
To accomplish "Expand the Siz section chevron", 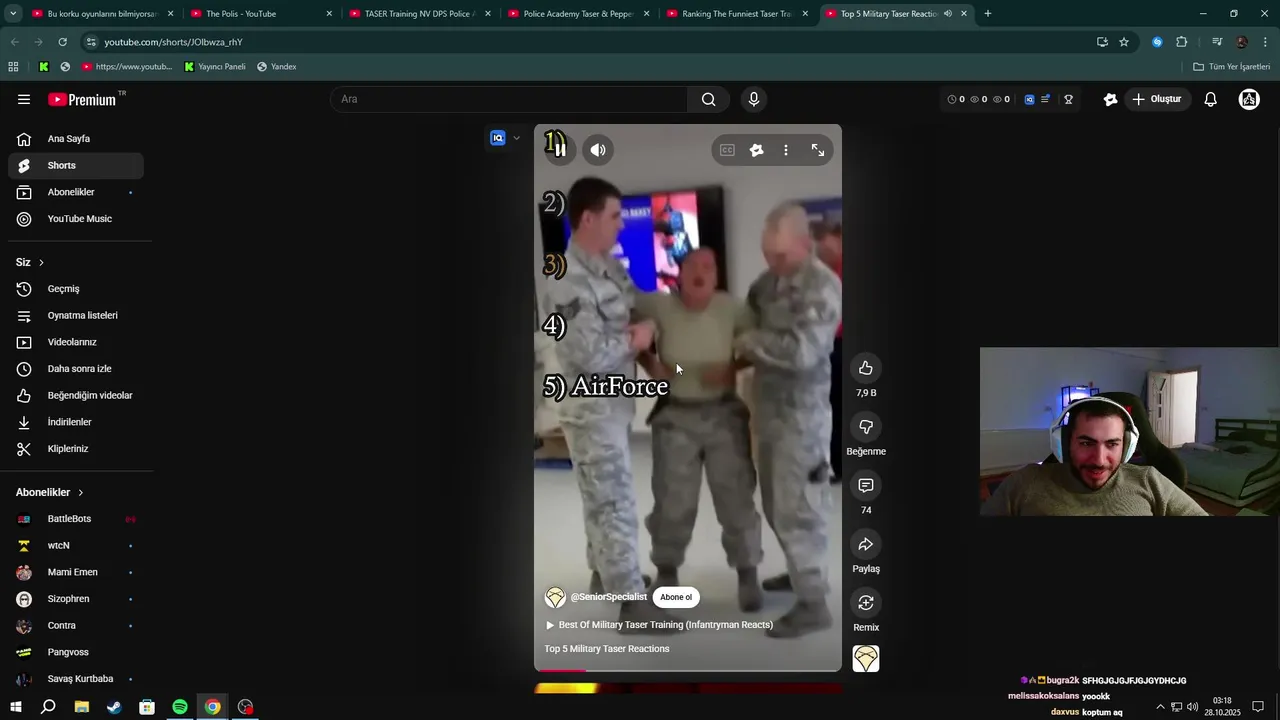I will (41, 262).
